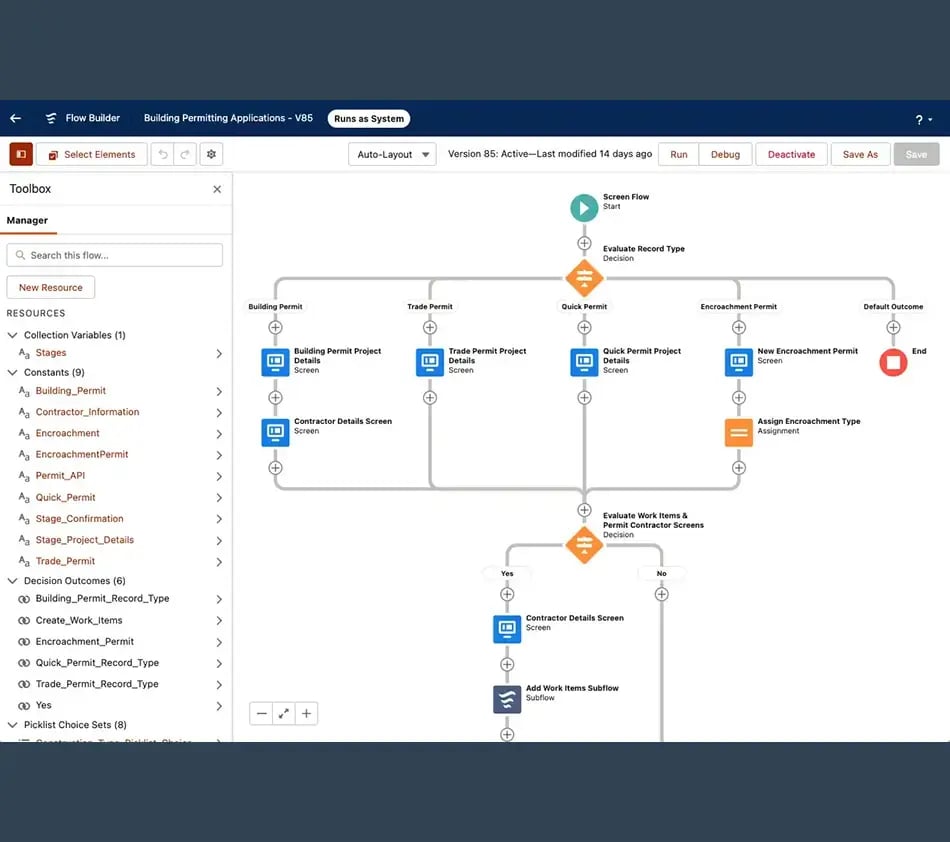Add element below Screen Flow Start
Viewport: 950px width, 842px height.
click(584, 244)
